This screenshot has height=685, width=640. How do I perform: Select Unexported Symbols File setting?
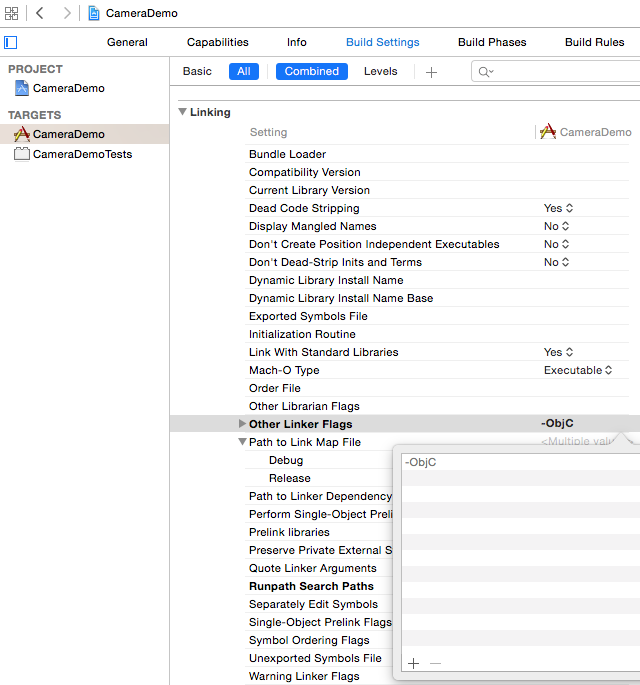315,658
